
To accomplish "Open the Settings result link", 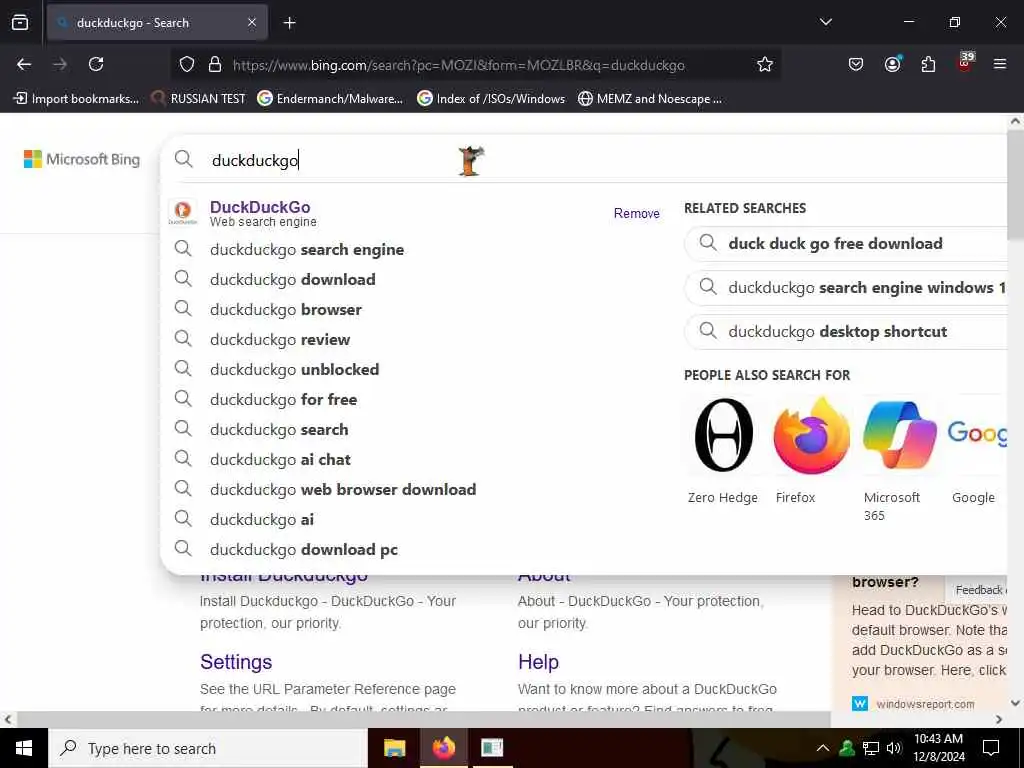I will 236,662.
